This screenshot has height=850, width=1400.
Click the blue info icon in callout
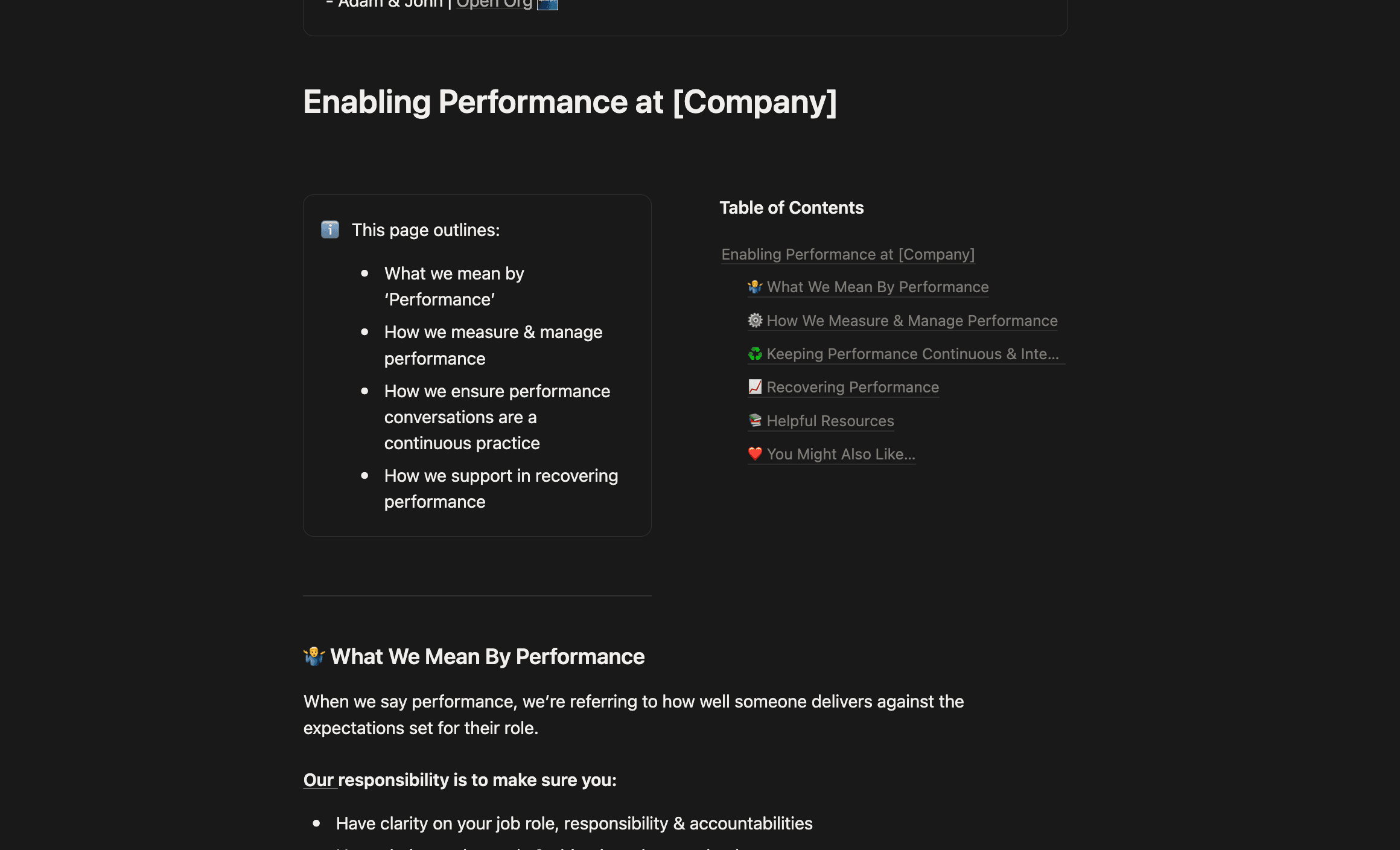coord(330,230)
